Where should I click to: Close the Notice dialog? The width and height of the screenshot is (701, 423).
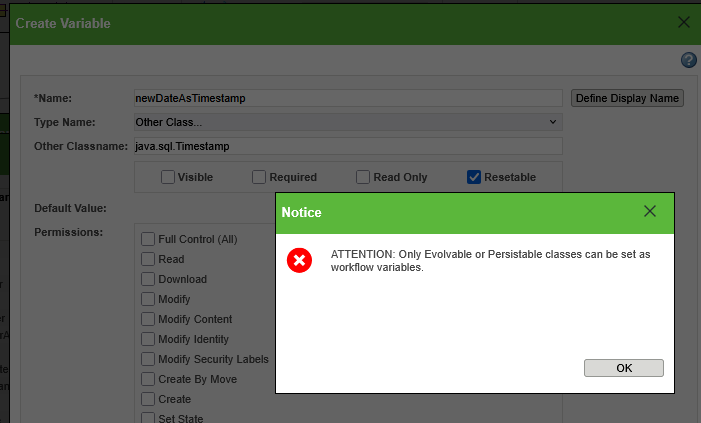(x=650, y=211)
